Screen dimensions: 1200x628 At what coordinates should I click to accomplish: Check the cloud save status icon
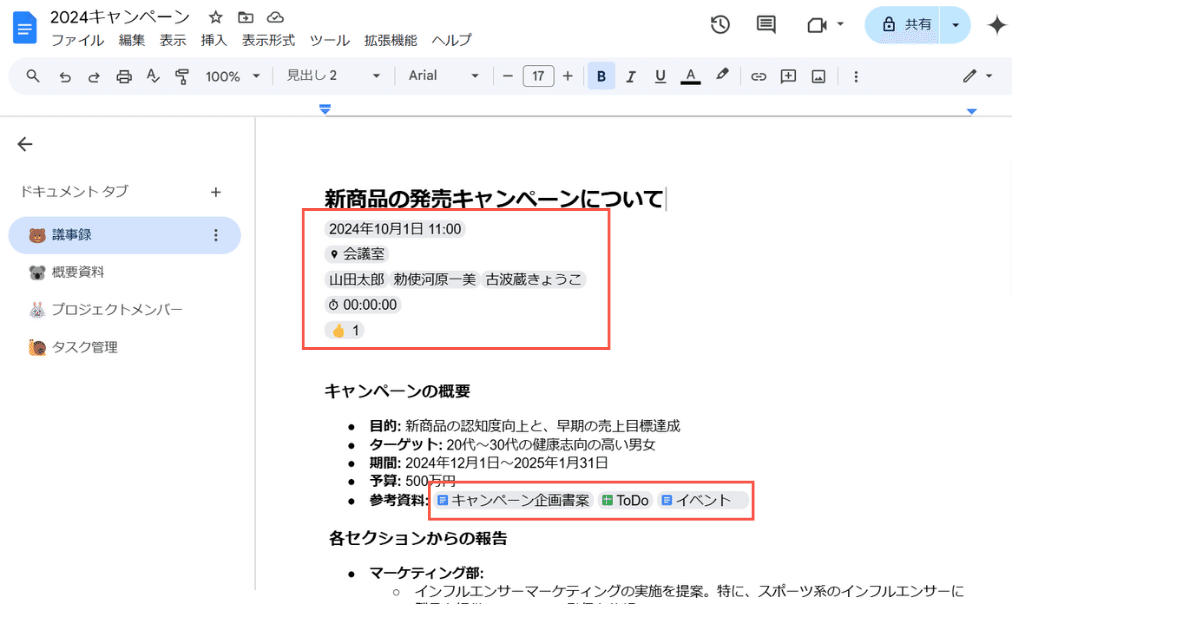click(275, 17)
